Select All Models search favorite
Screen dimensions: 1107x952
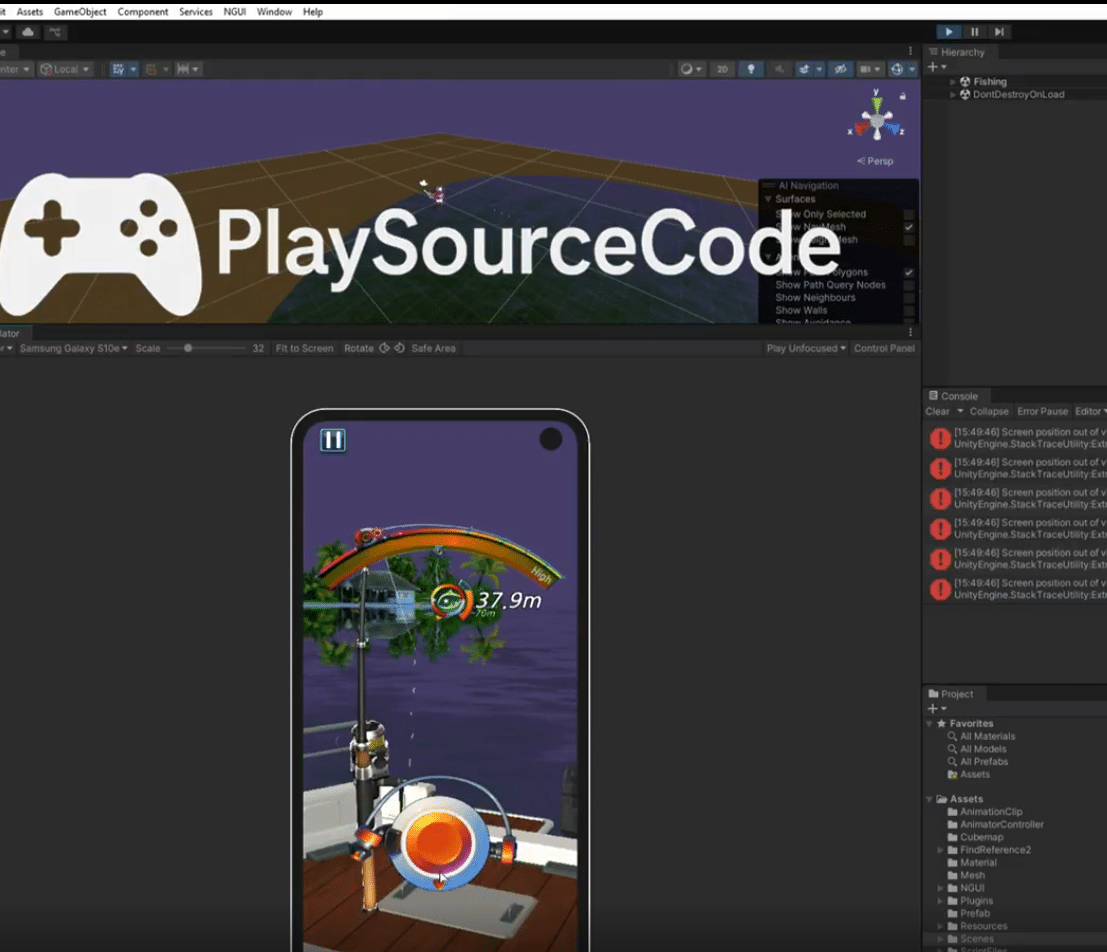click(x=983, y=749)
